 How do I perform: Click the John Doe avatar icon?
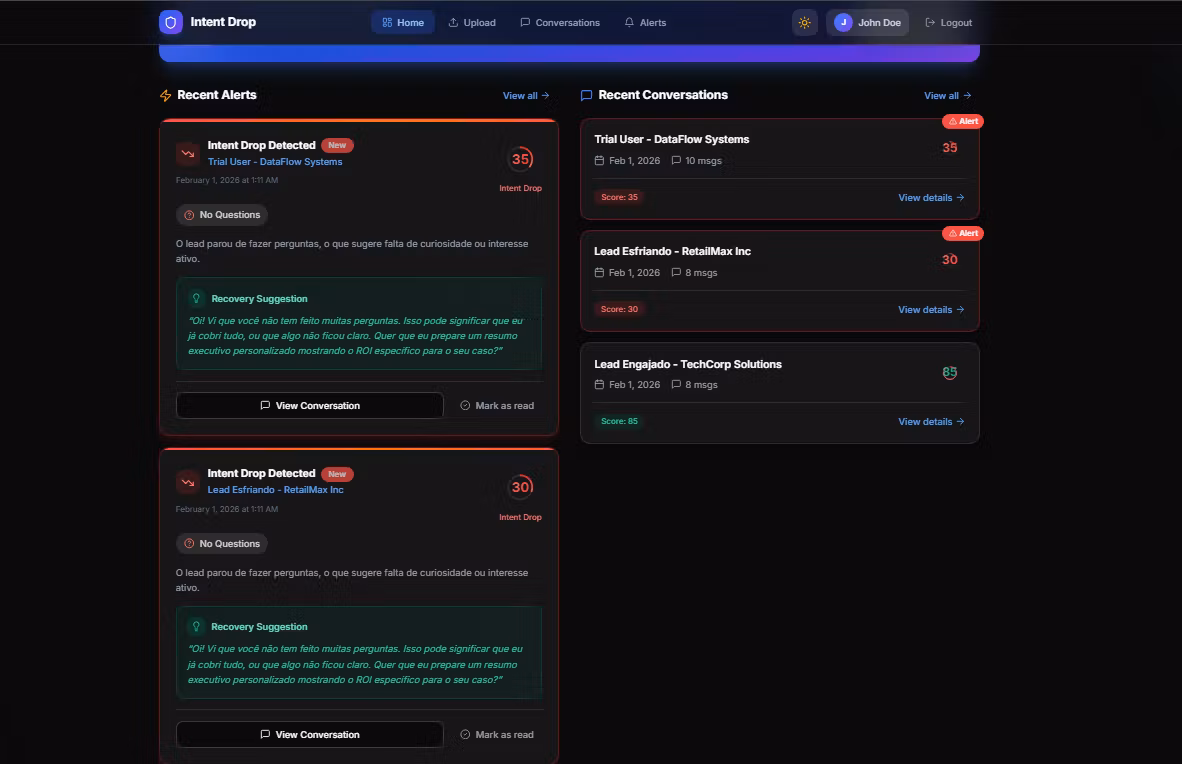pos(843,23)
